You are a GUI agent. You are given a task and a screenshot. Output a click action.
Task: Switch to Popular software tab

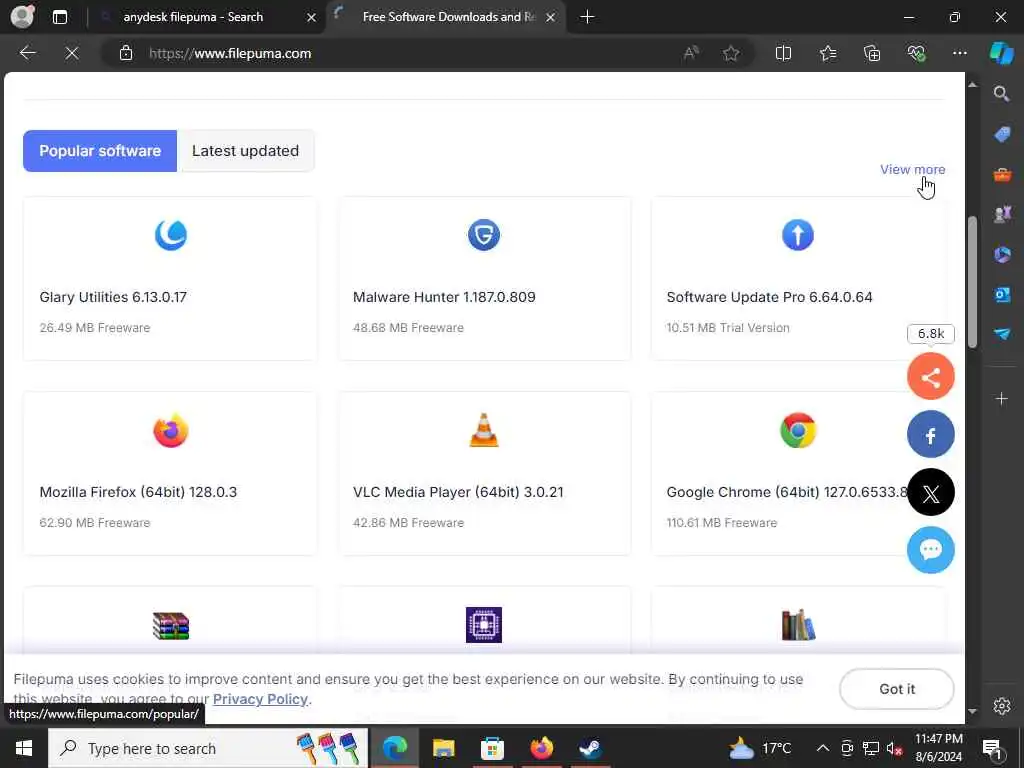tap(100, 151)
